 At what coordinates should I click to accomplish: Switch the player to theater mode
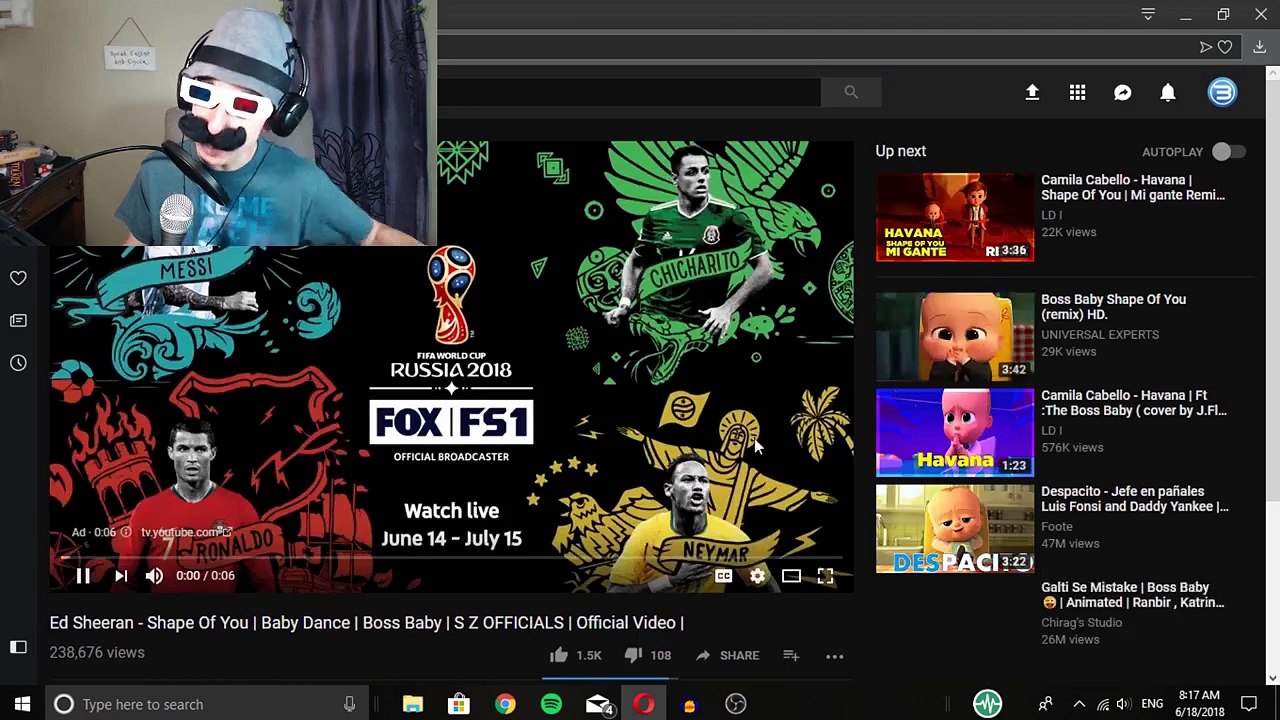click(x=791, y=576)
